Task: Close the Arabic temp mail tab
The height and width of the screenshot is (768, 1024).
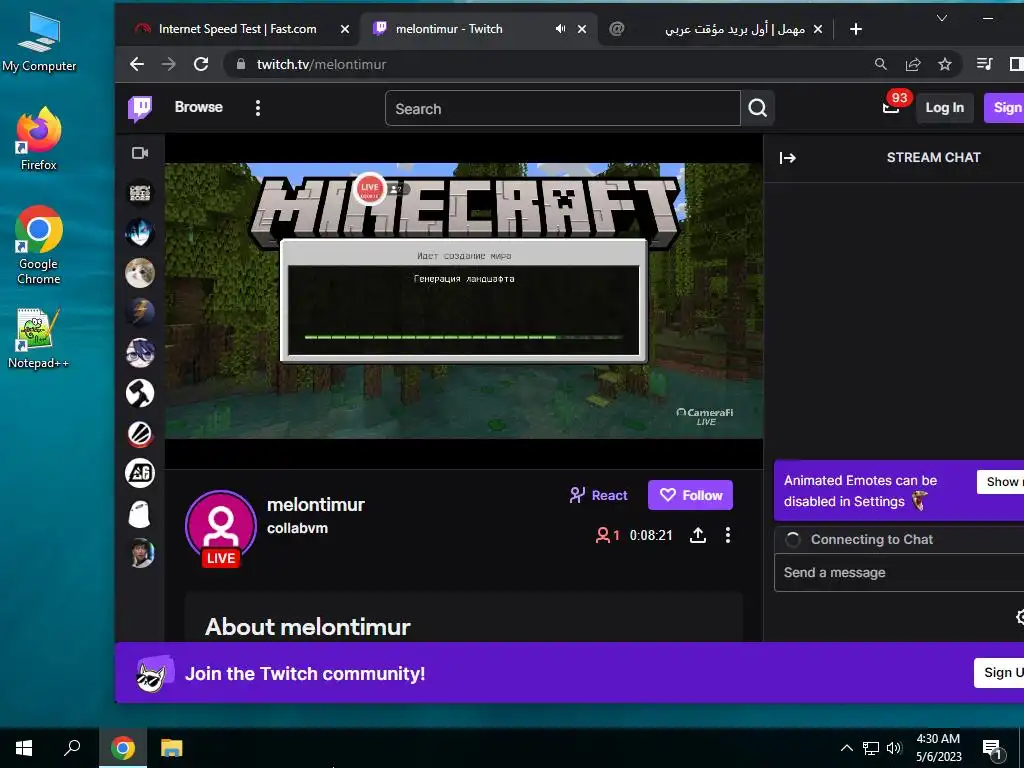Action: tap(818, 29)
